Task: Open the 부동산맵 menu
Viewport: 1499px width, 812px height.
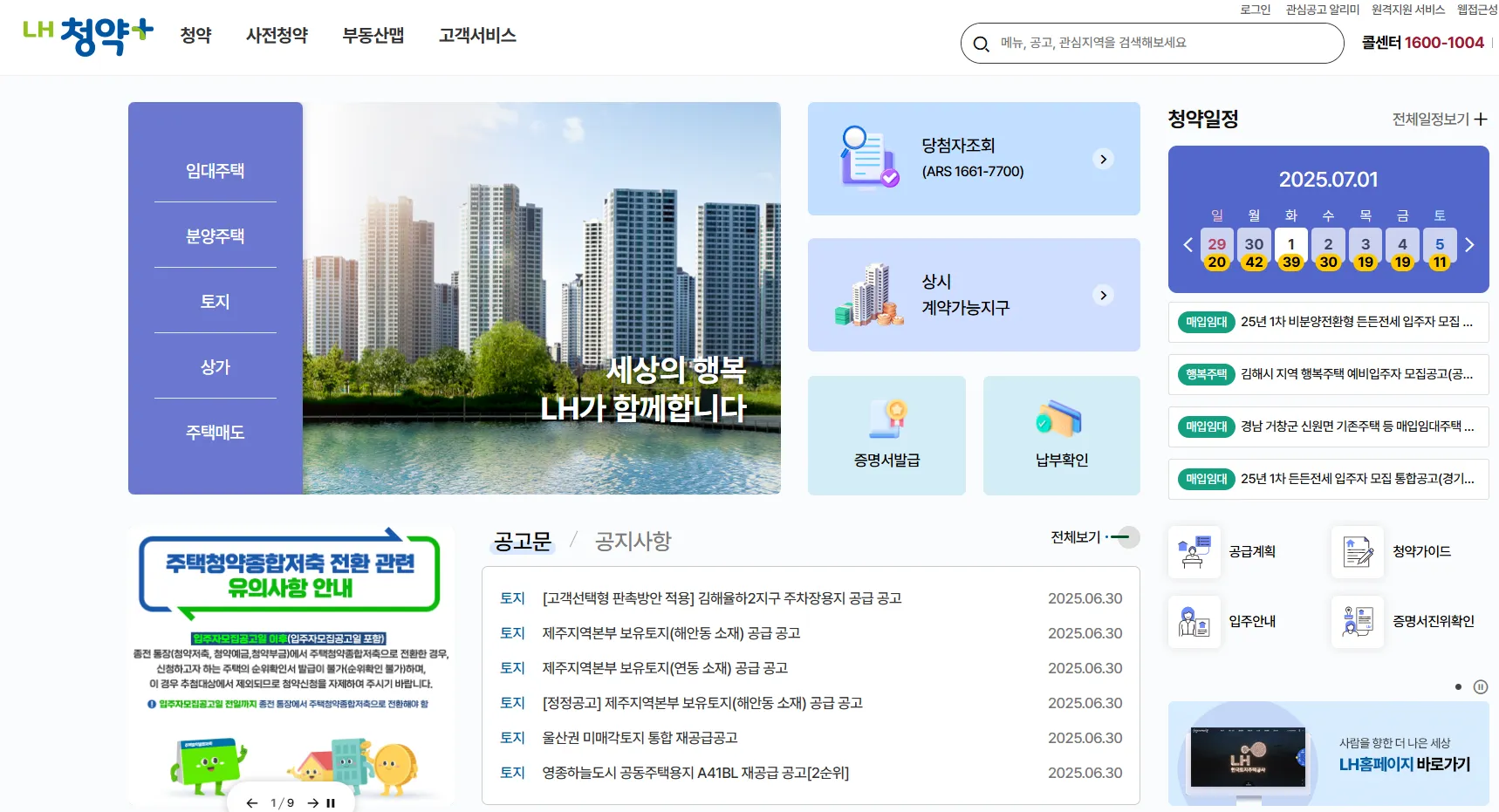Action: pos(373,36)
